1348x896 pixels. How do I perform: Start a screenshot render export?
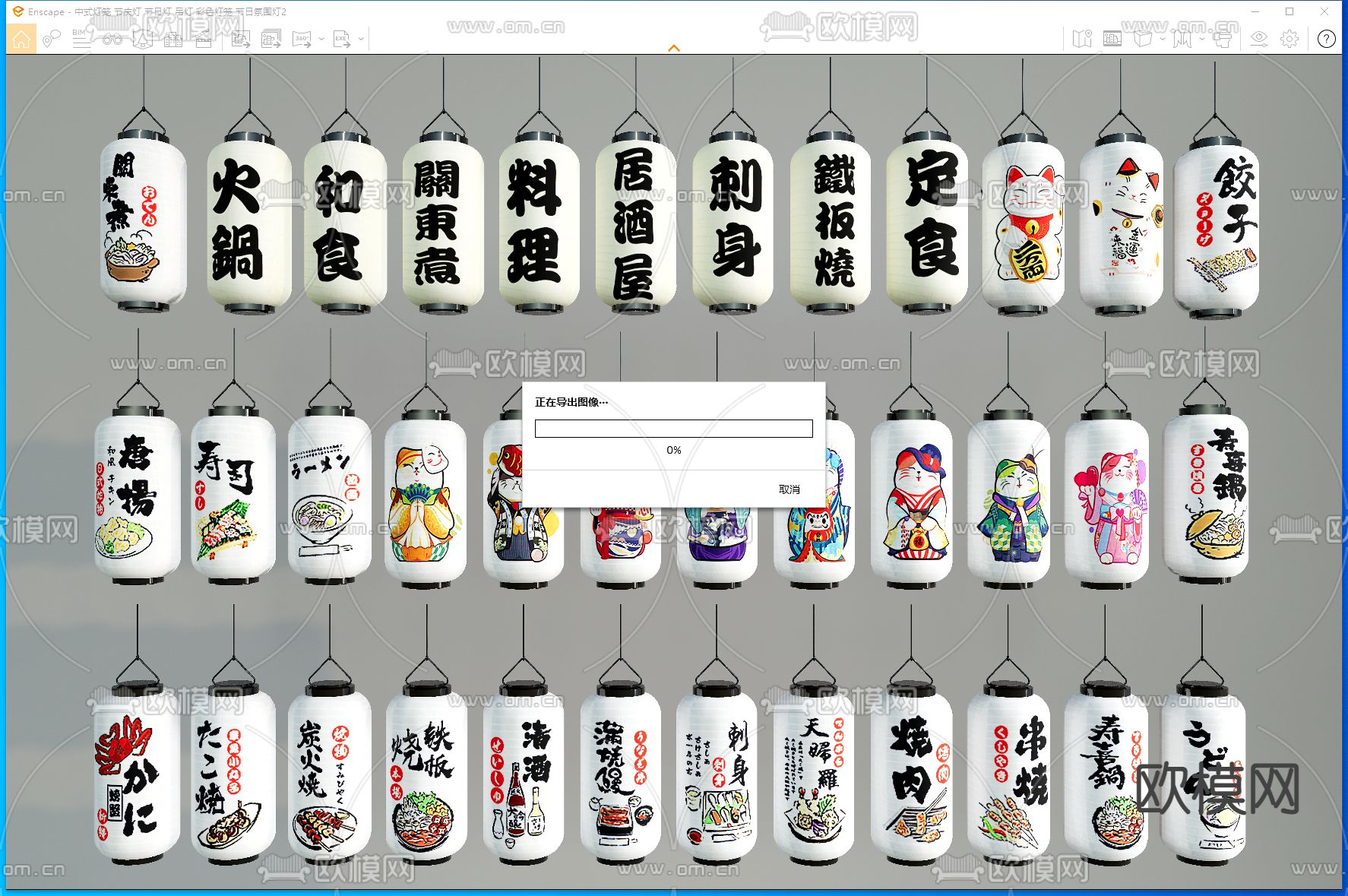(241, 38)
